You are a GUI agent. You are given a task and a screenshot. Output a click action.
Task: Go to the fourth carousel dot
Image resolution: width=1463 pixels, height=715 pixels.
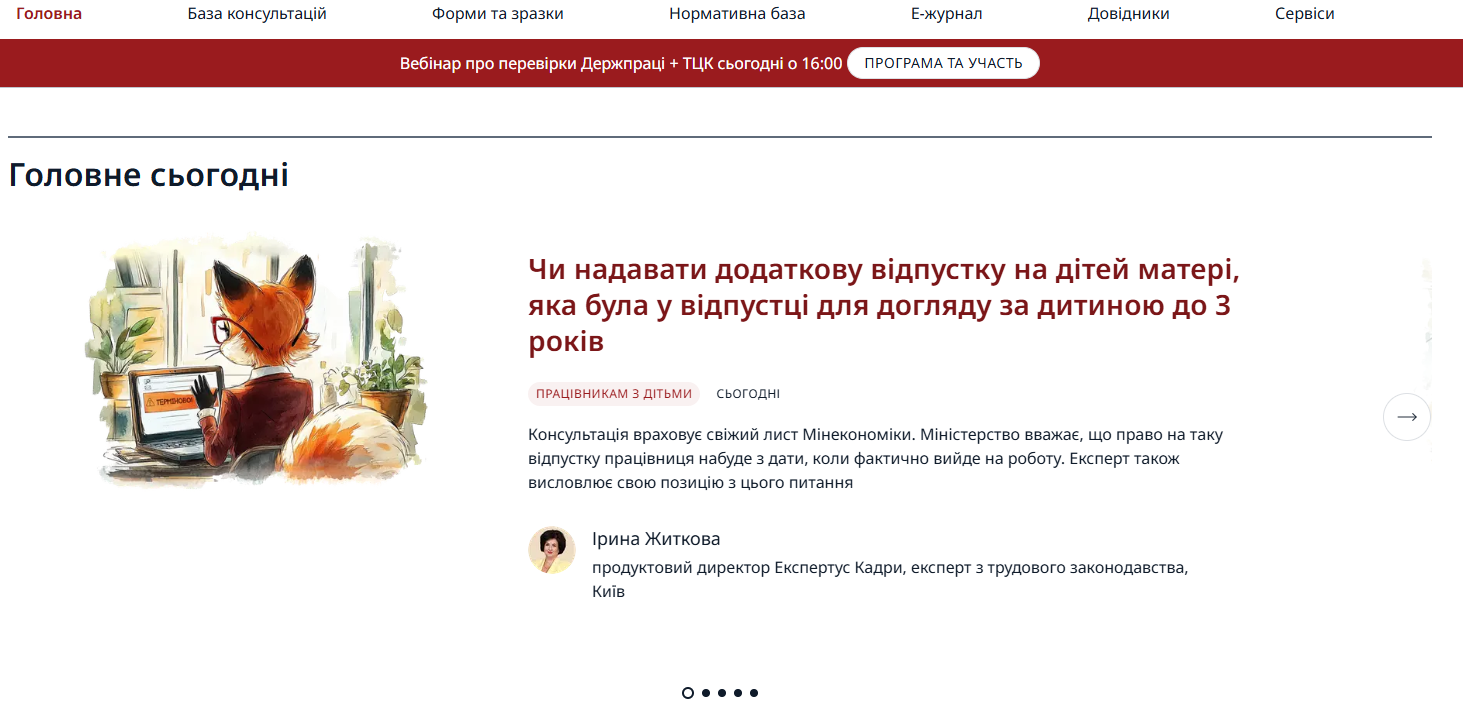(738, 693)
